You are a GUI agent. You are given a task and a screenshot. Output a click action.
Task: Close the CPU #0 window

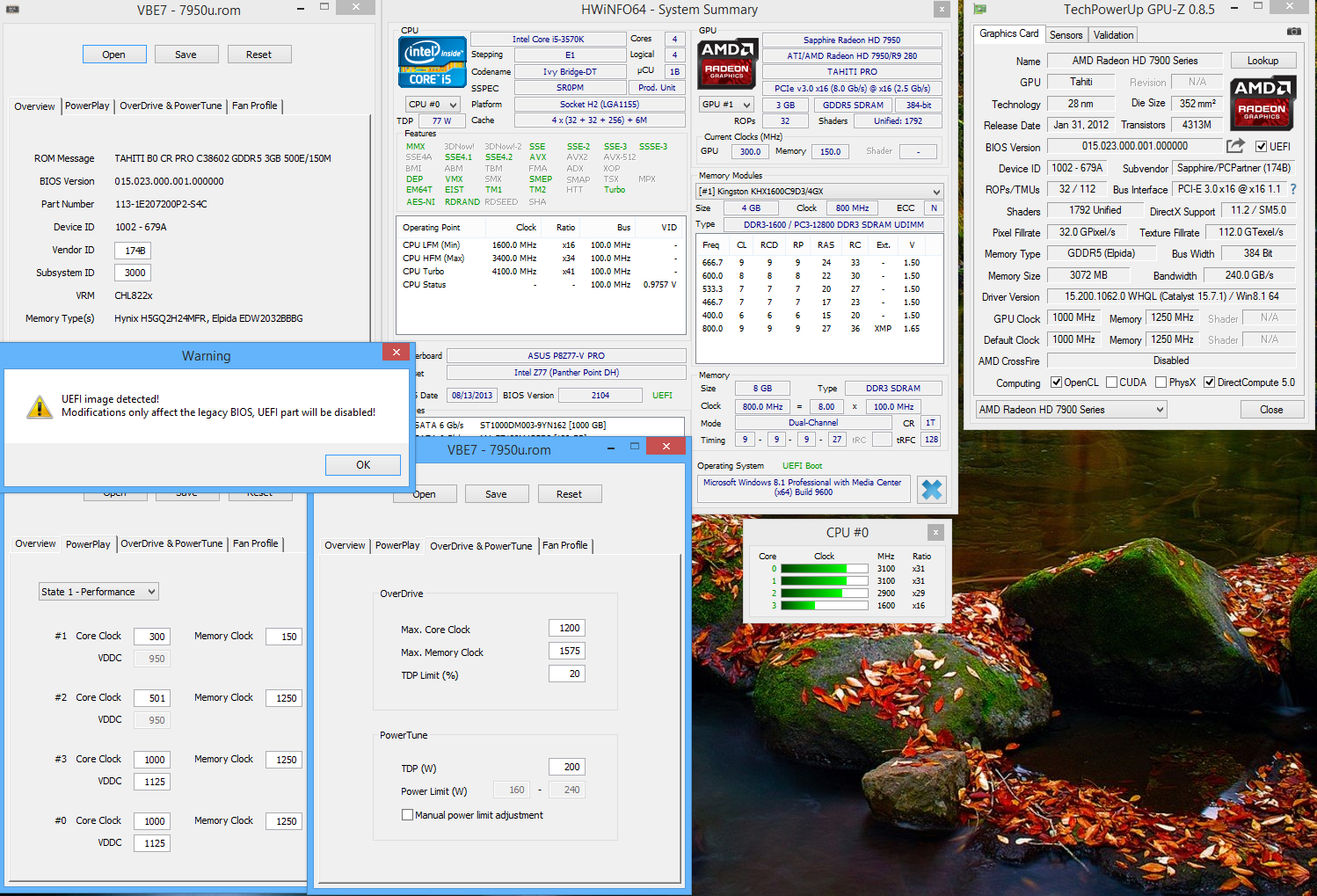point(935,532)
